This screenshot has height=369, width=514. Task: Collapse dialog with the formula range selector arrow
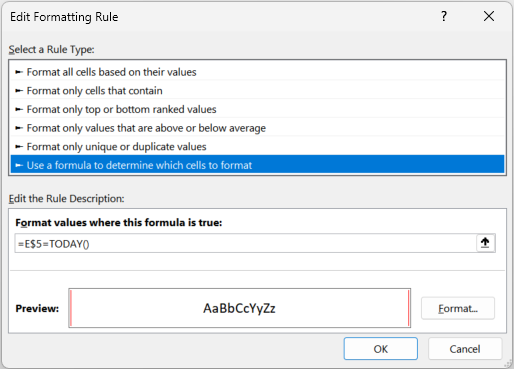[x=485, y=243]
